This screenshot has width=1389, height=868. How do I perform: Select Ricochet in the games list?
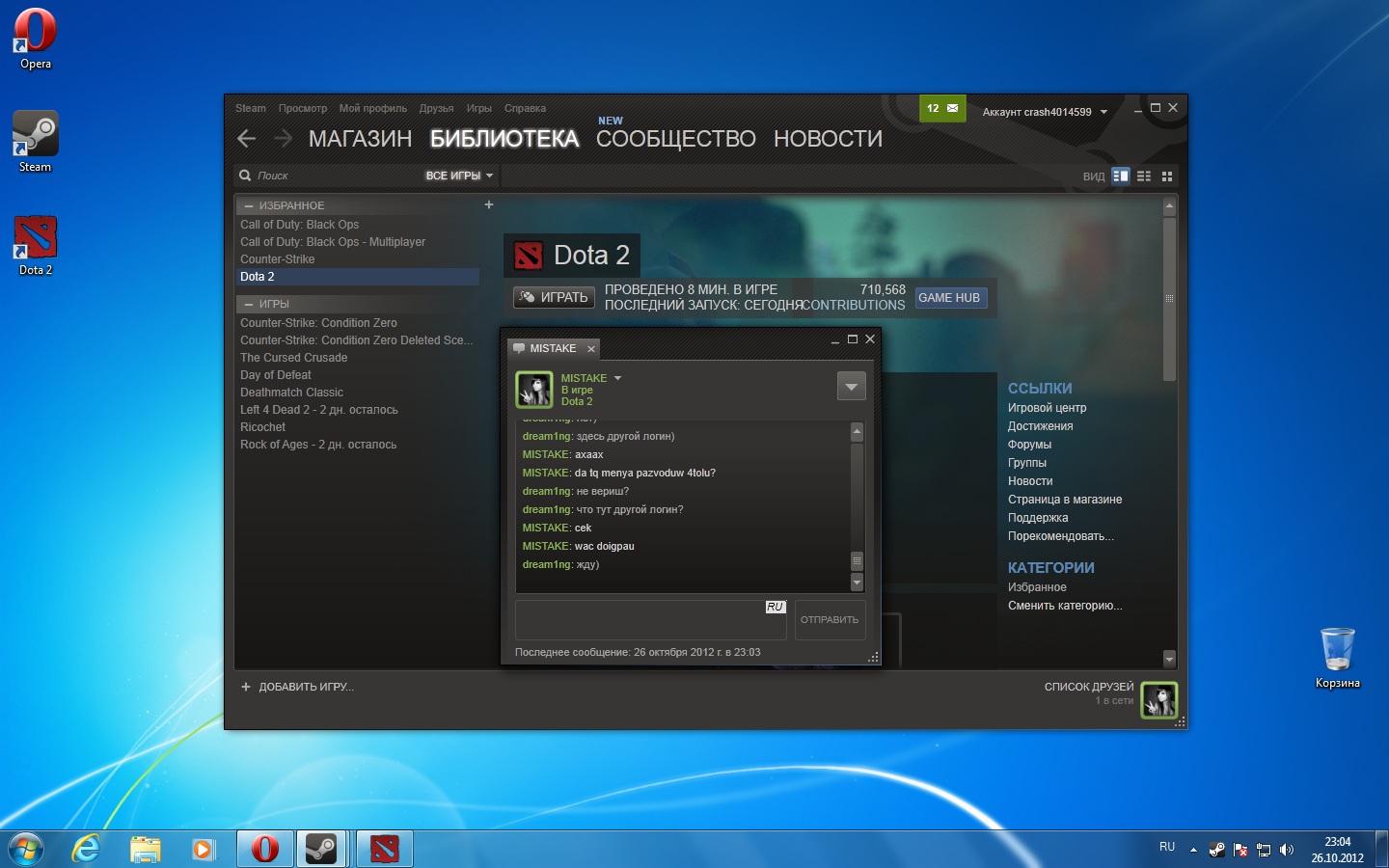point(357,427)
